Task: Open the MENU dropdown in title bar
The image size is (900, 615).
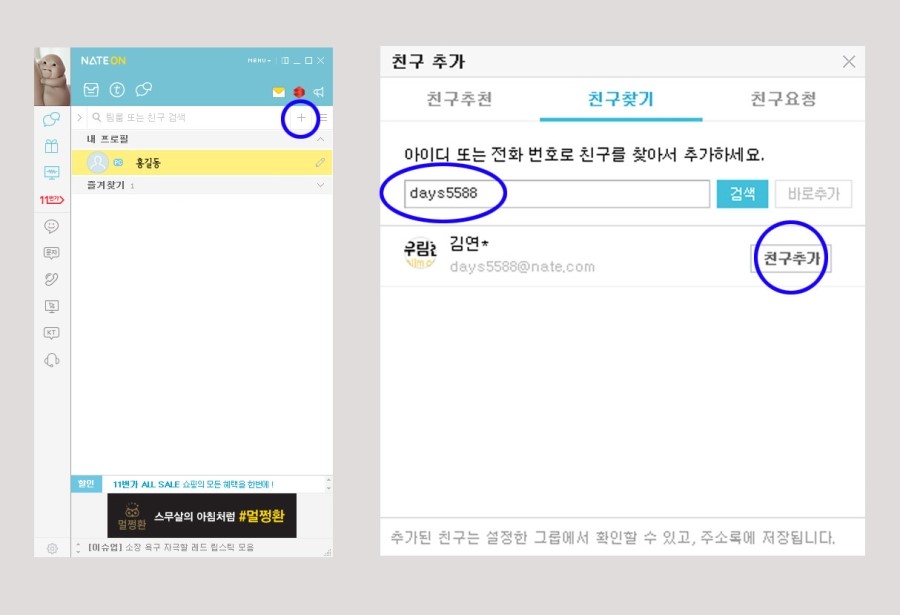Action: coord(259,61)
